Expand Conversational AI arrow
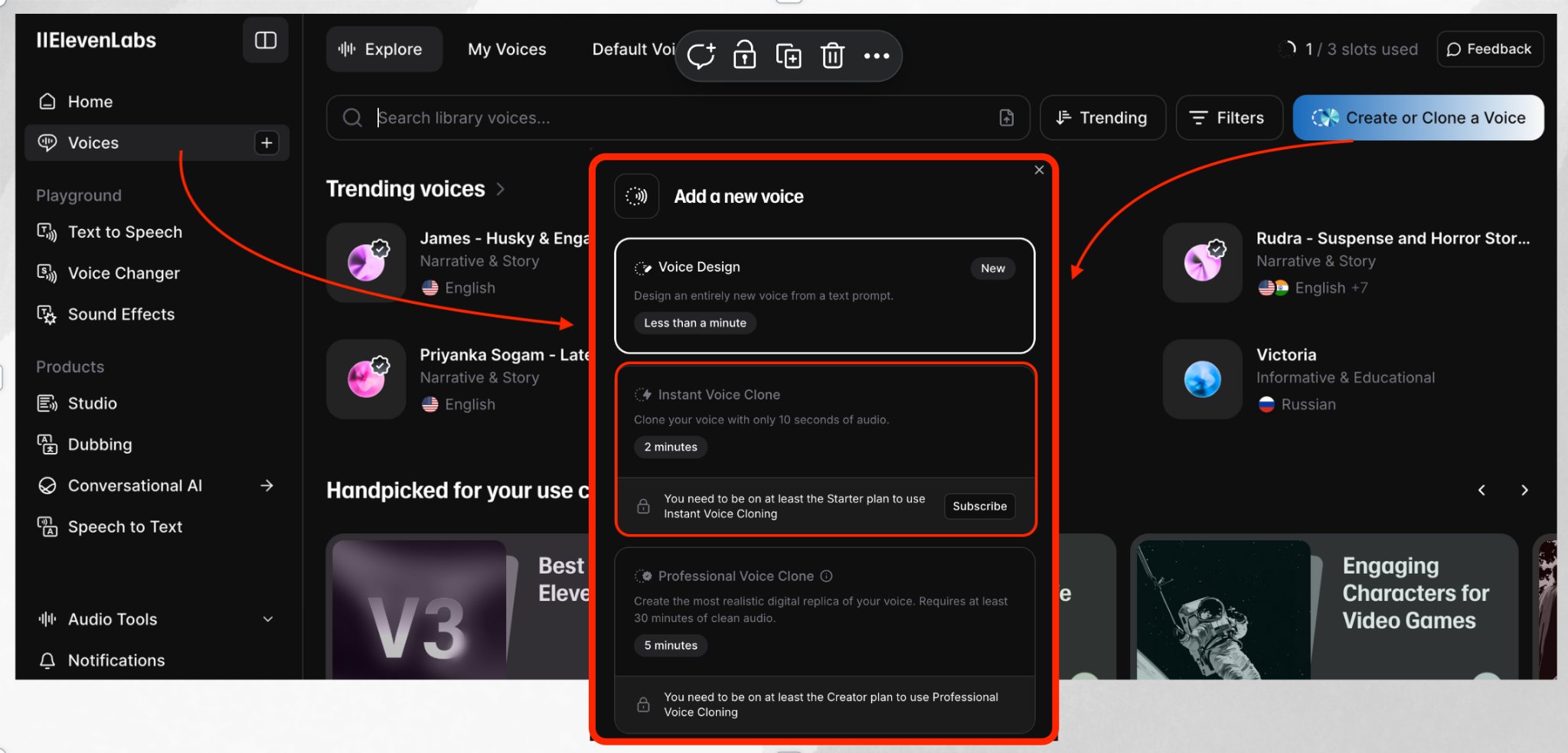The height and width of the screenshot is (753, 1568). click(266, 486)
